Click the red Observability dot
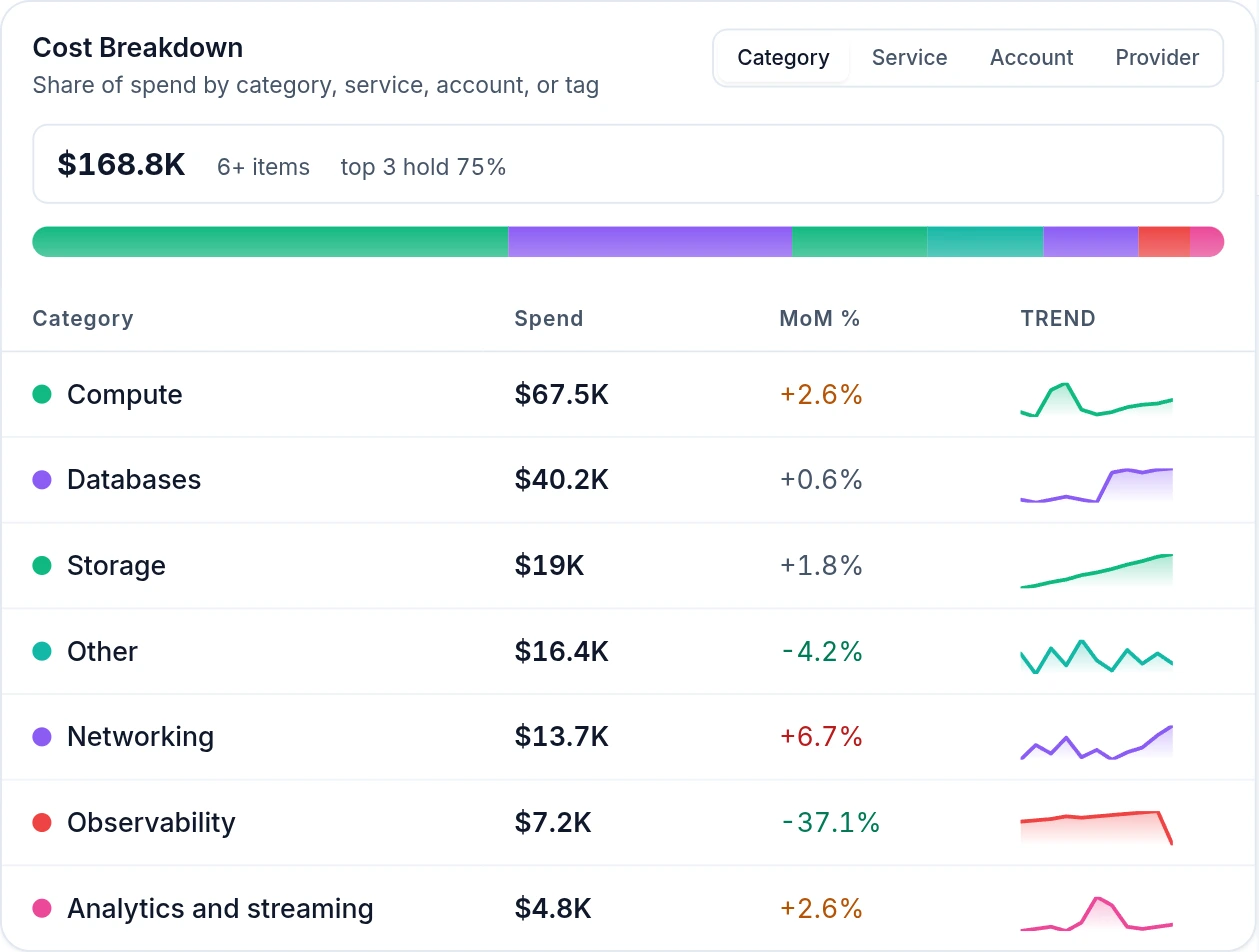This screenshot has width=1259, height=952. [x=42, y=823]
